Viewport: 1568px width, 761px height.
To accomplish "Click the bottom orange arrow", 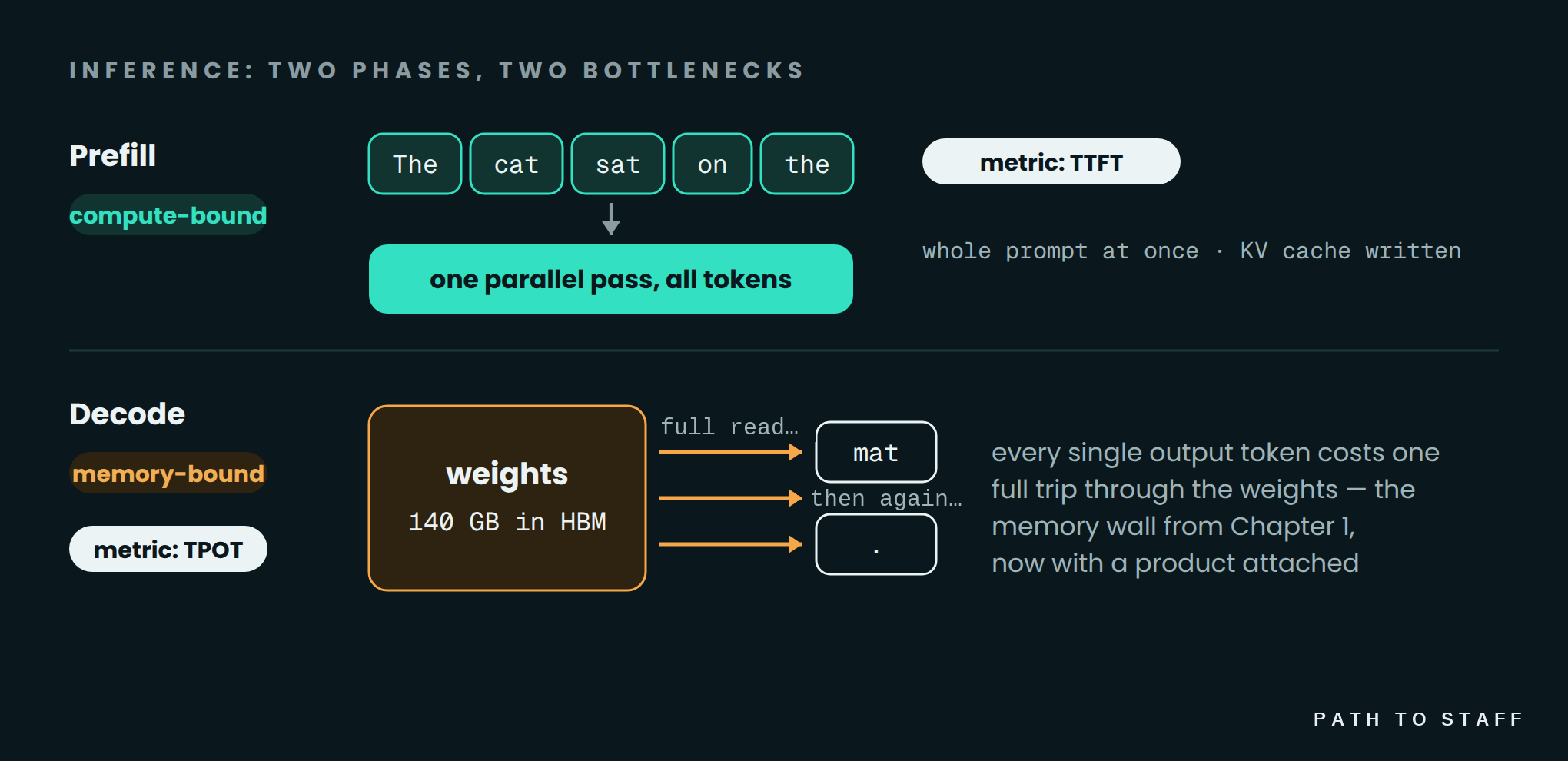I will pos(731,544).
